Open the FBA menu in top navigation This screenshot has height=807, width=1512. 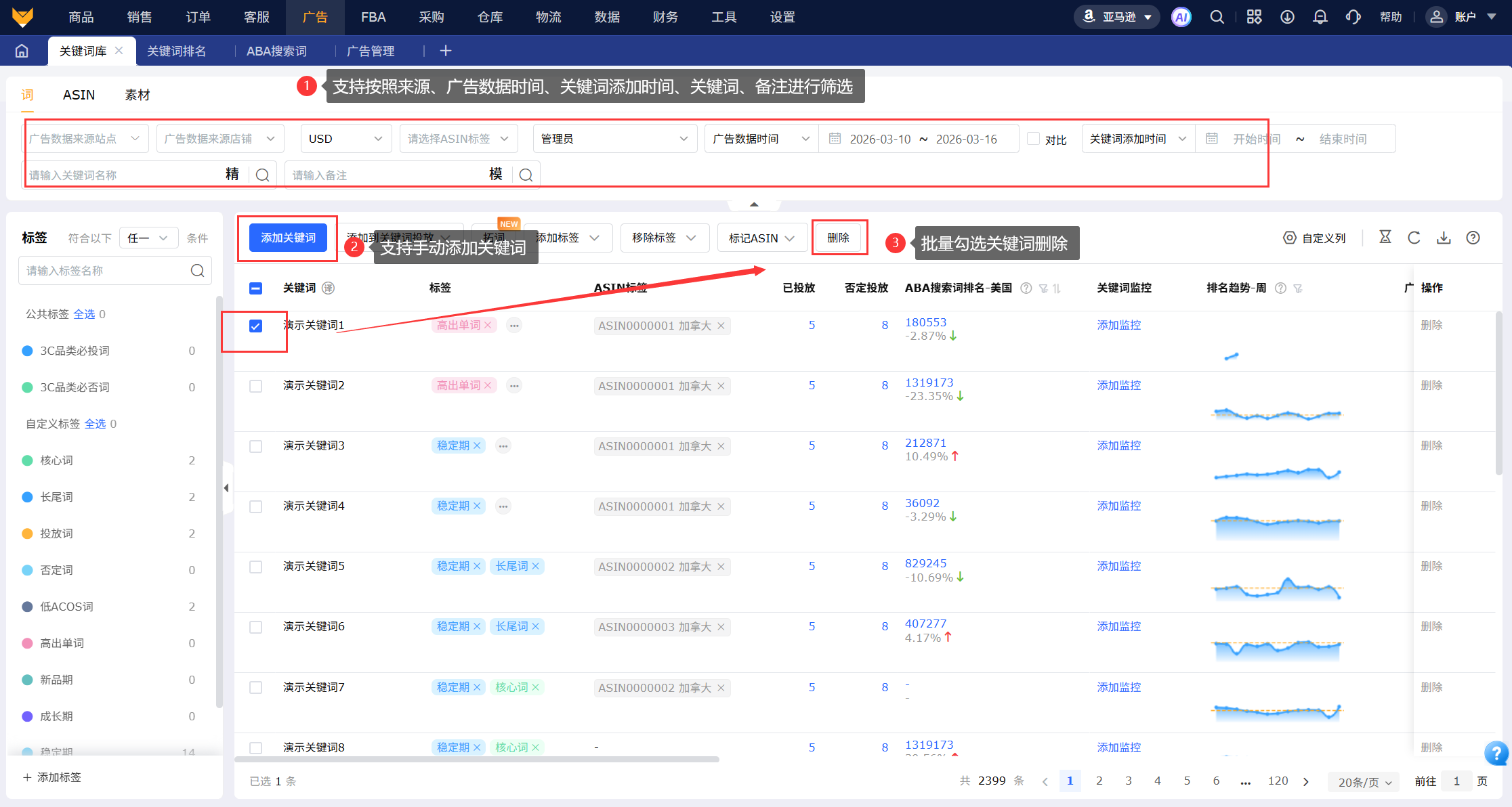click(373, 18)
